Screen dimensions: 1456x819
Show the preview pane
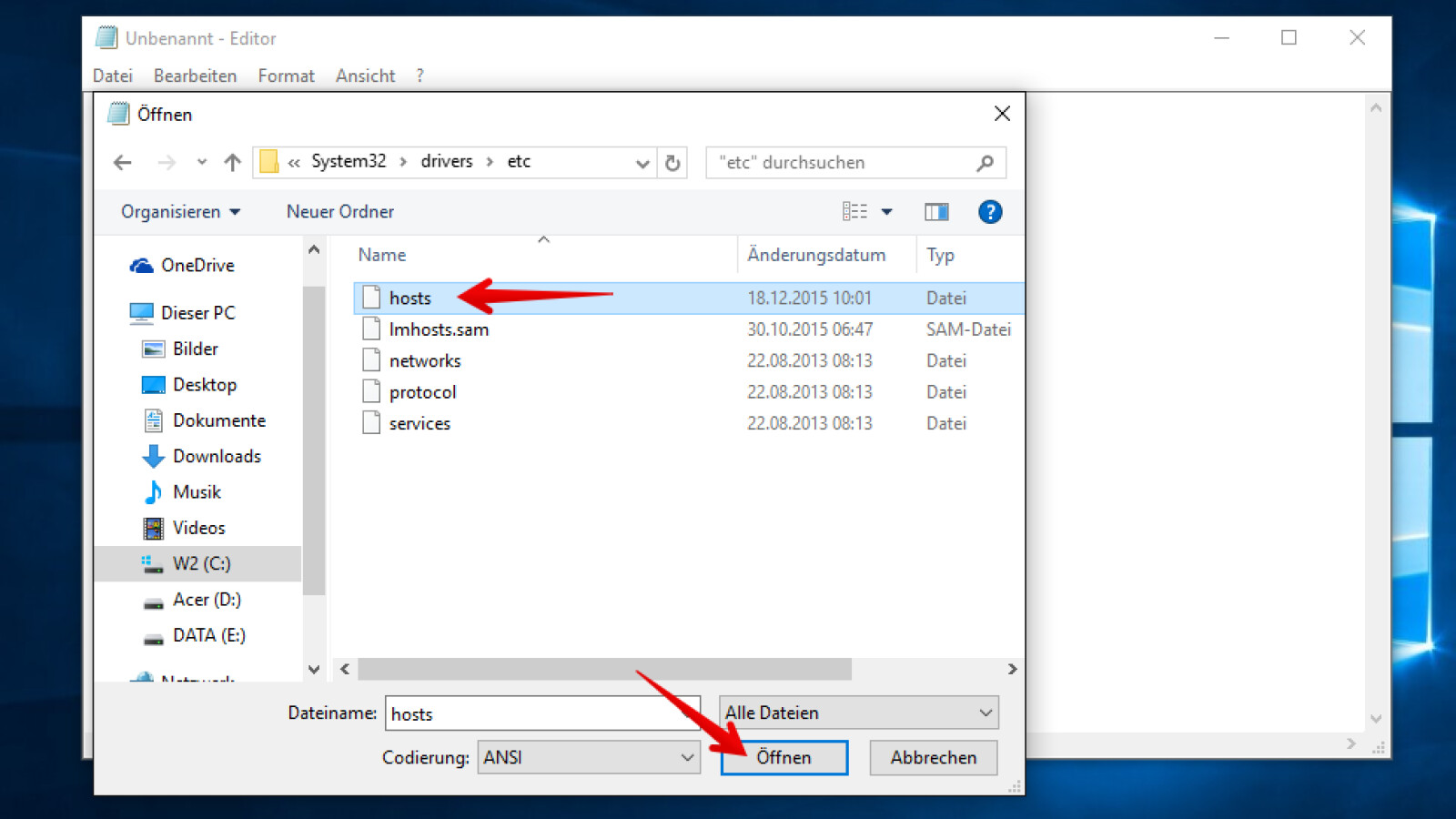point(936,211)
